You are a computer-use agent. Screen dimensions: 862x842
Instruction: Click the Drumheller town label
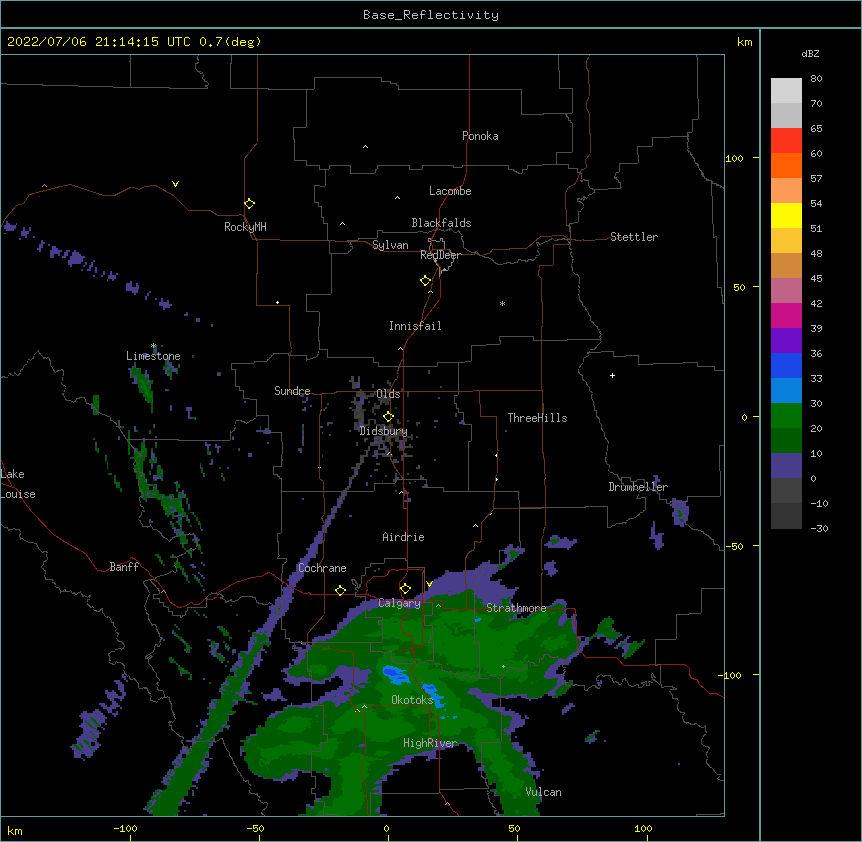tap(638, 487)
